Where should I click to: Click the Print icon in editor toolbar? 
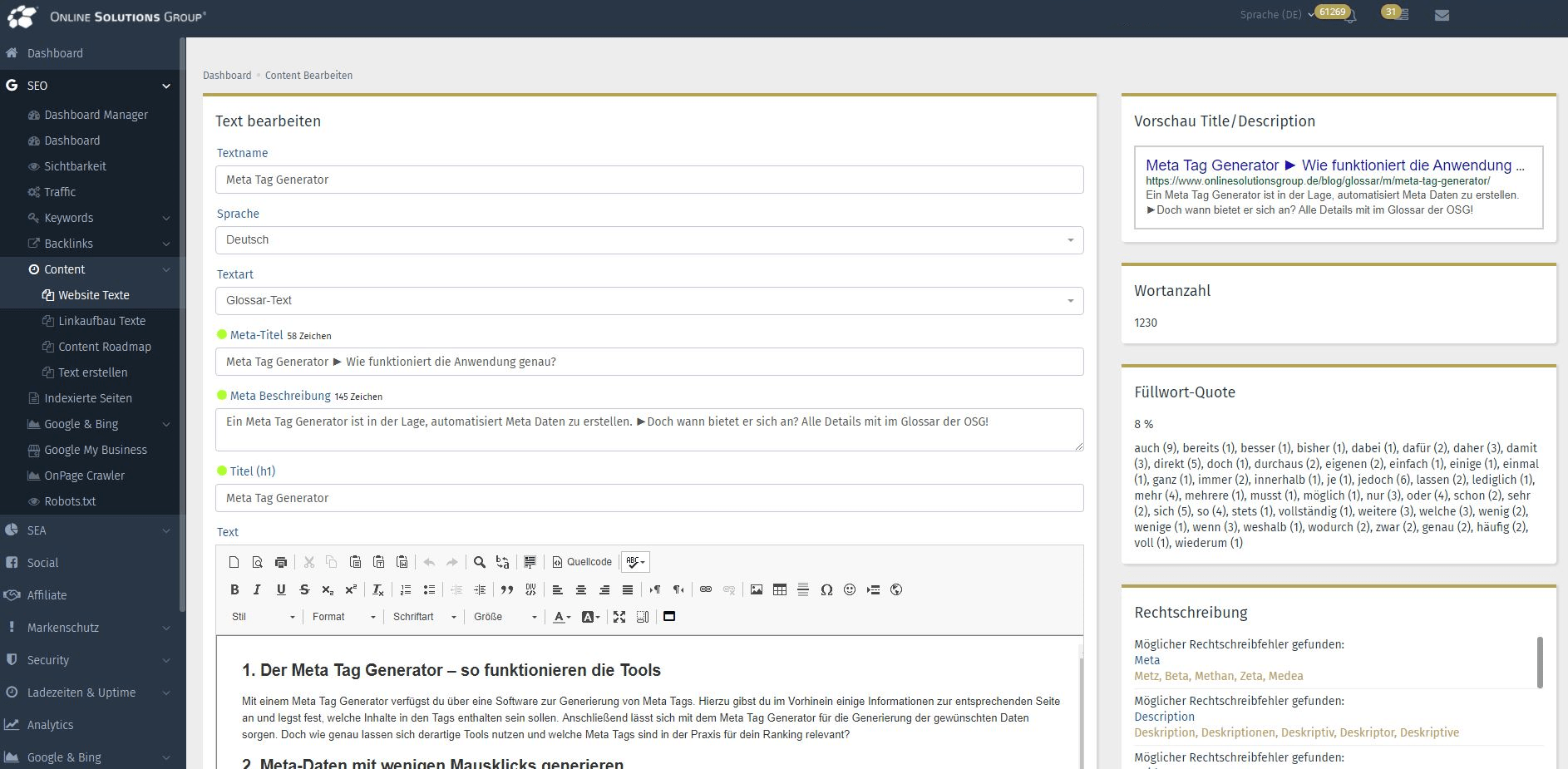coord(281,562)
